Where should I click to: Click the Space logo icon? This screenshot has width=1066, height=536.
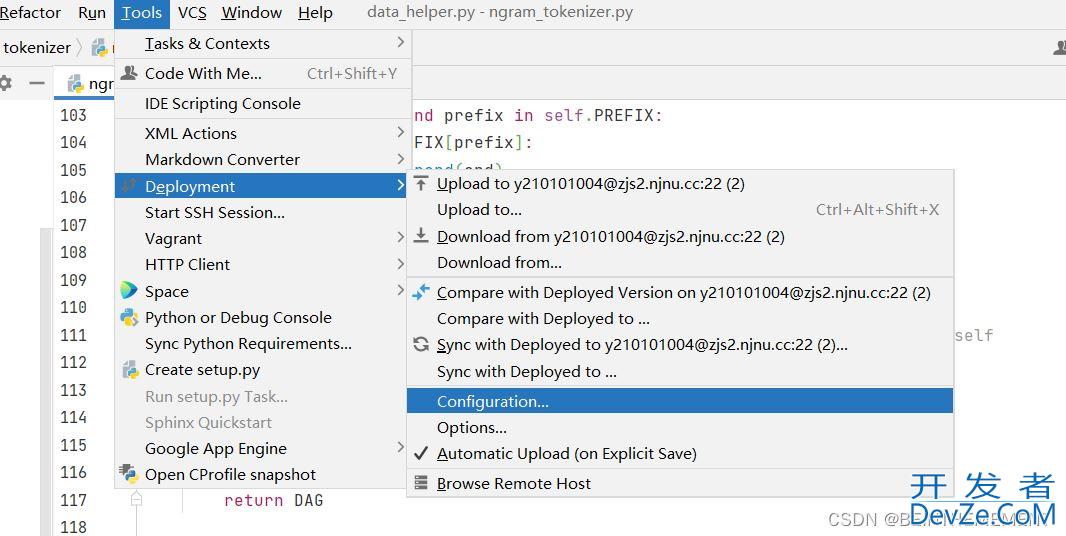[128, 290]
